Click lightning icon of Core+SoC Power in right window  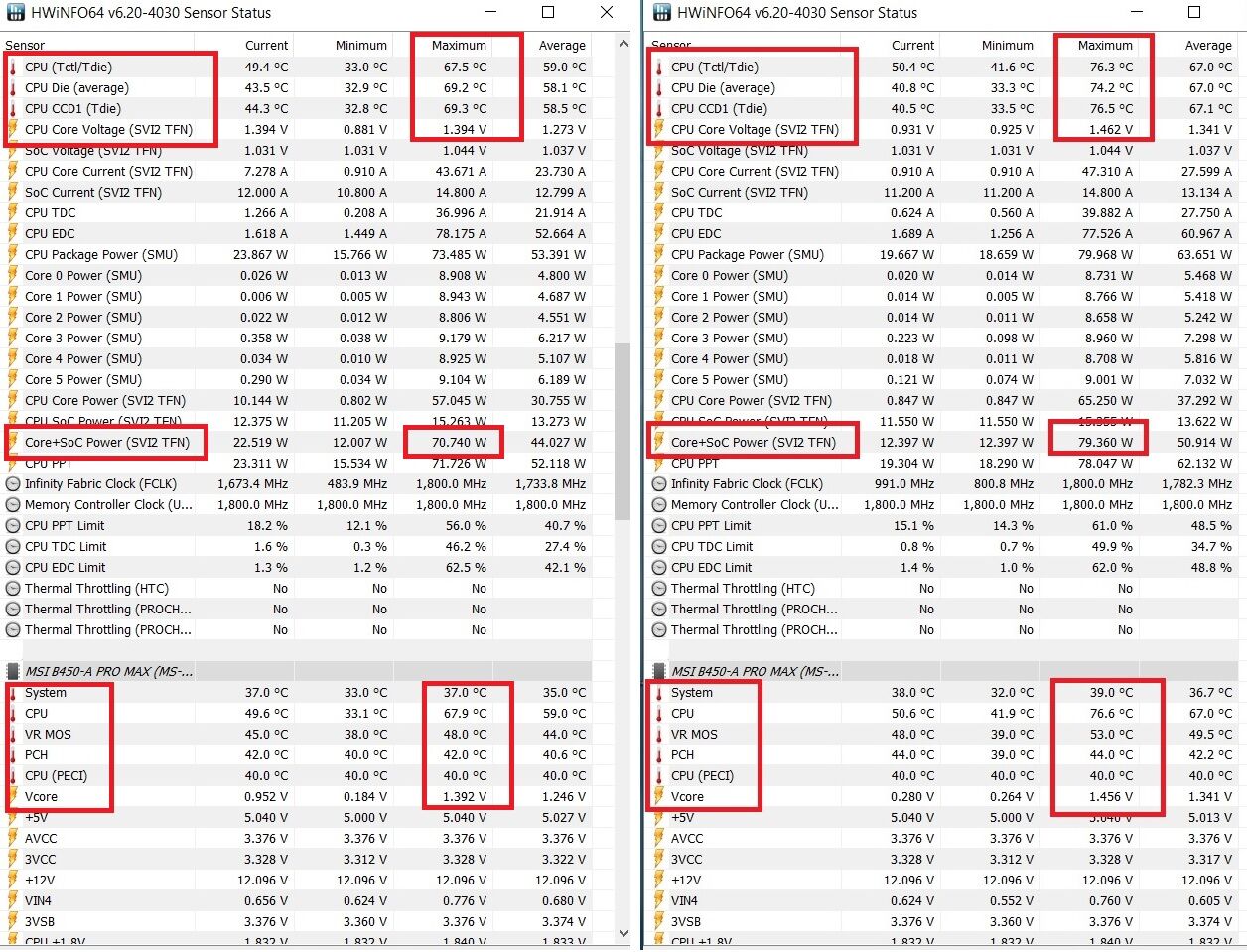point(659,443)
